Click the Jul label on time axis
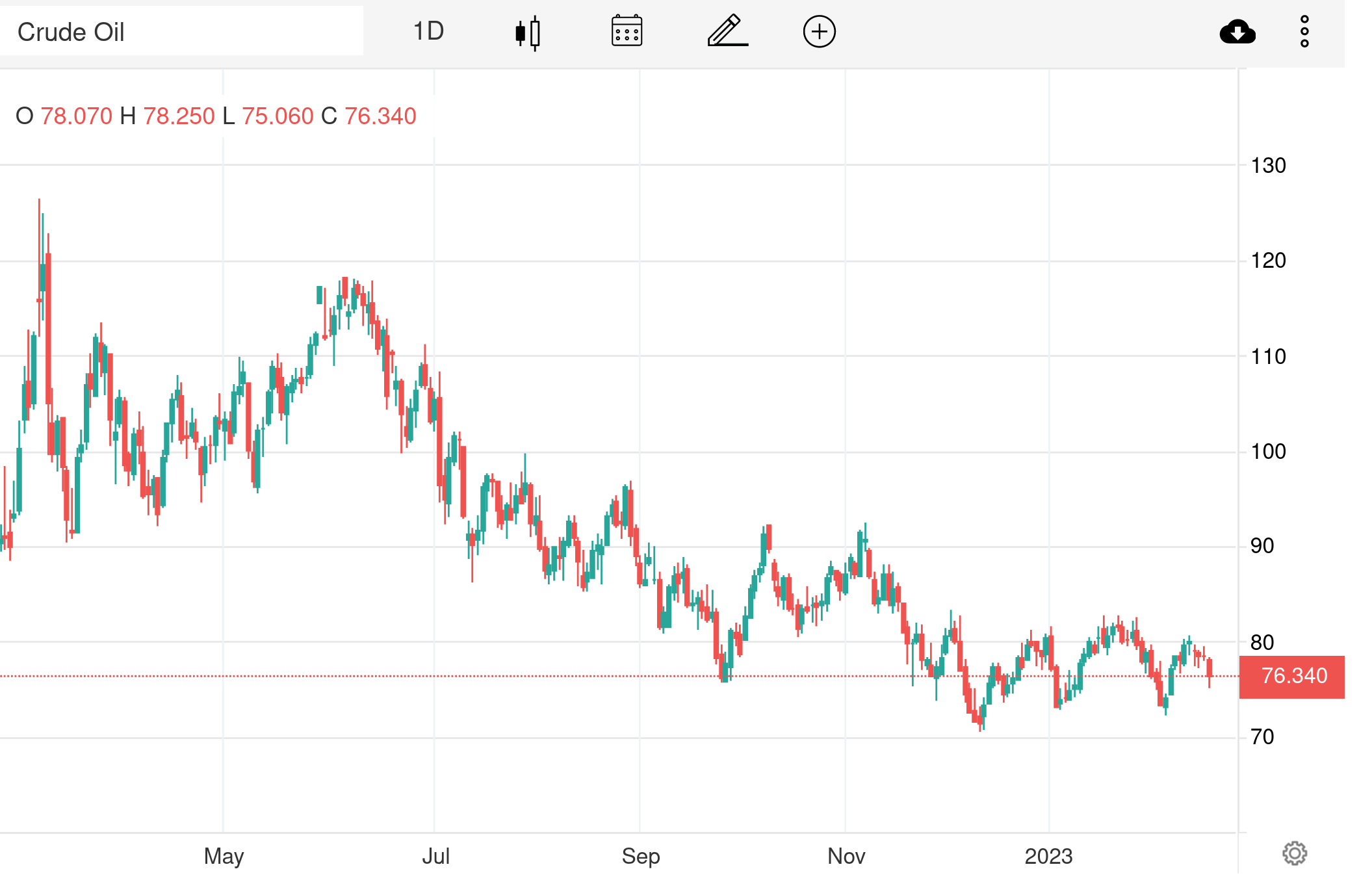This screenshot has height=895, width=1372. click(x=435, y=856)
